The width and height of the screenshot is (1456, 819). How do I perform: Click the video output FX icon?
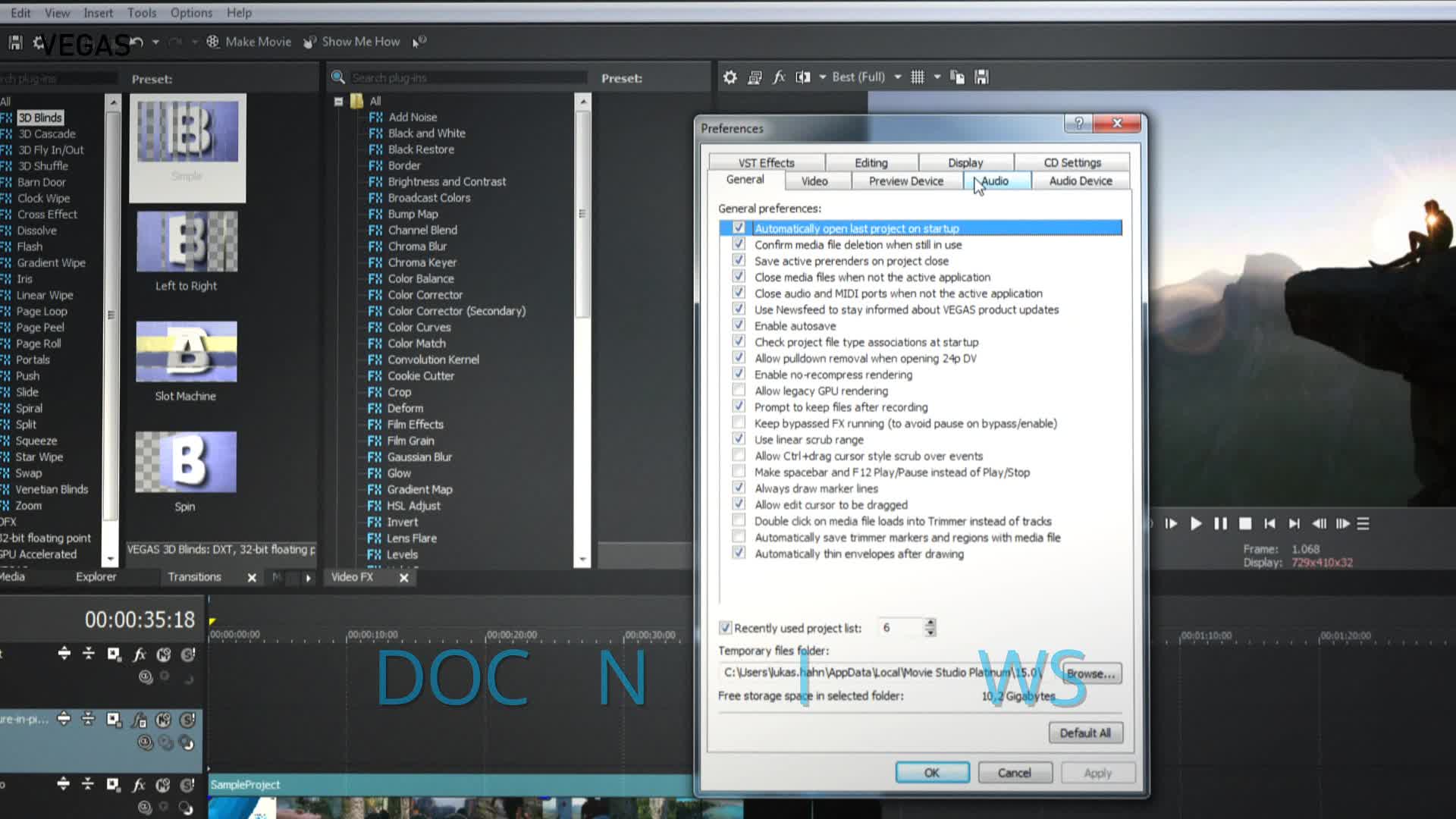click(x=779, y=77)
